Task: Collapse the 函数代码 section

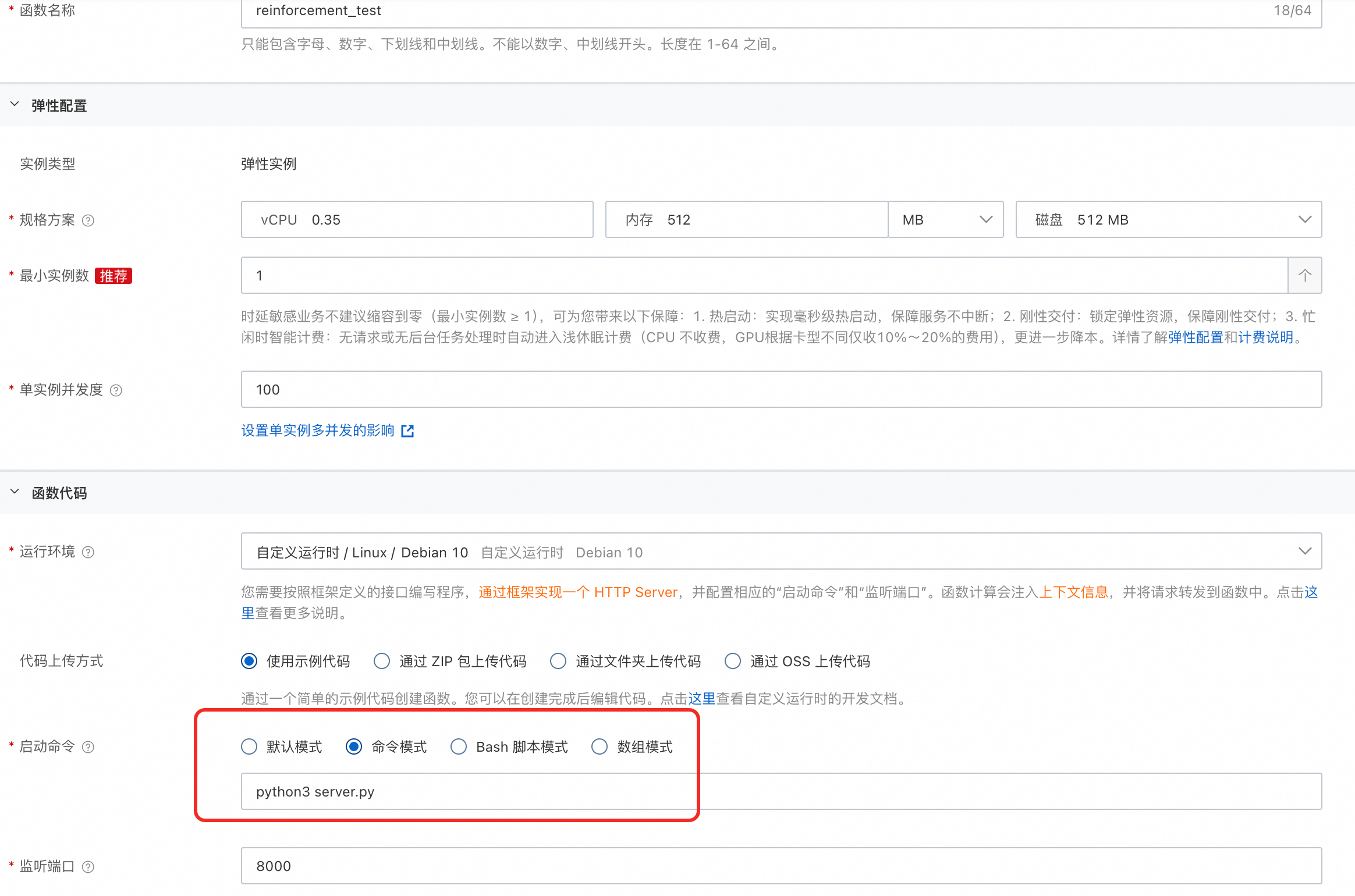Action: 15,492
